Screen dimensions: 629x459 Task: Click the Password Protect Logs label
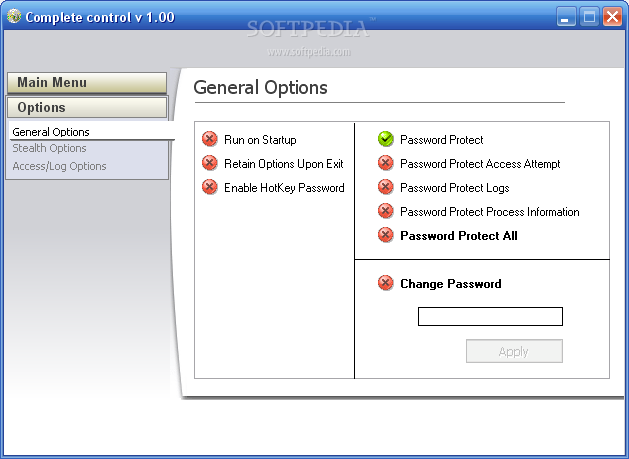pos(455,188)
